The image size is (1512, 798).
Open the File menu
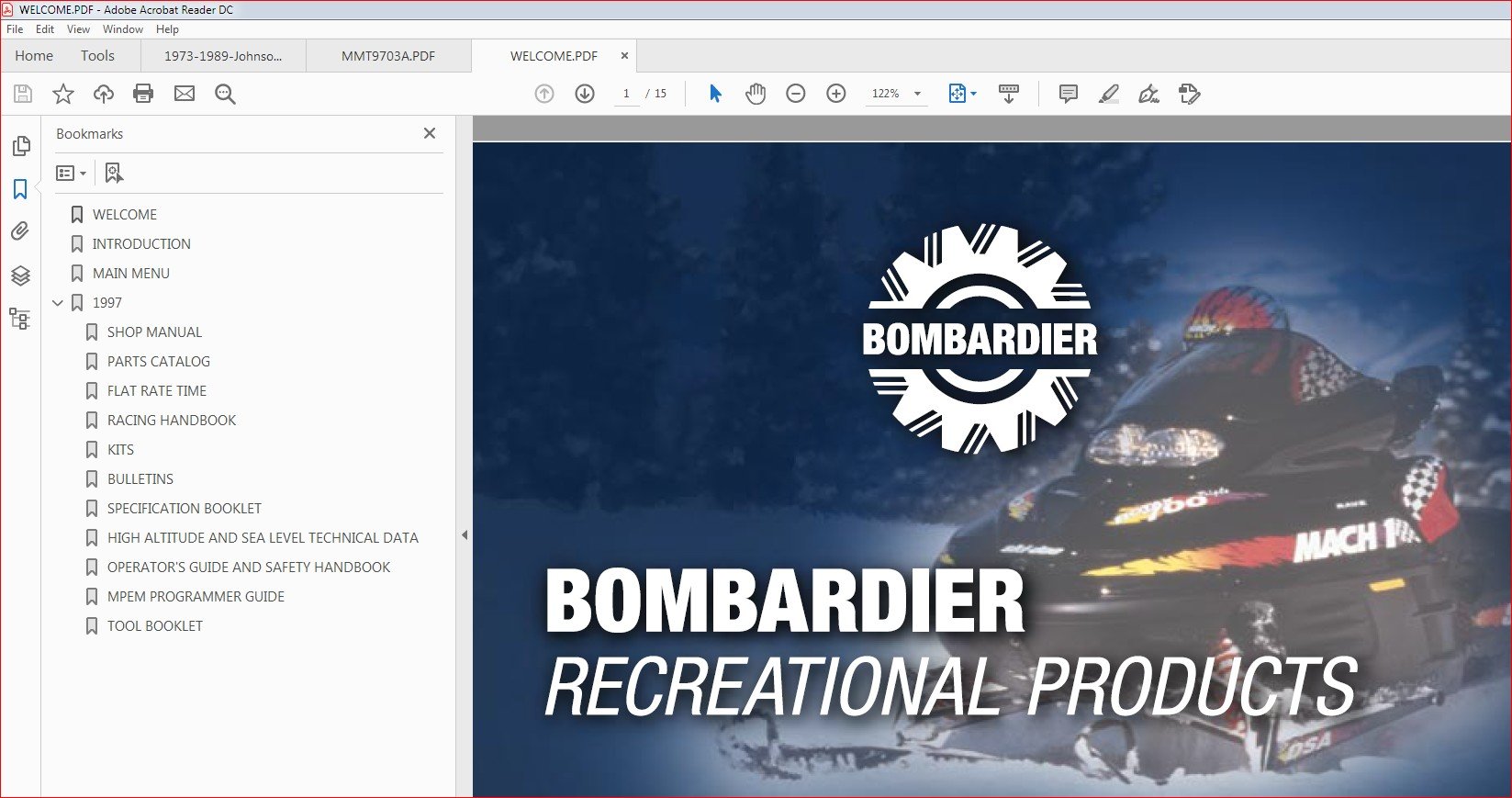click(15, 29)
